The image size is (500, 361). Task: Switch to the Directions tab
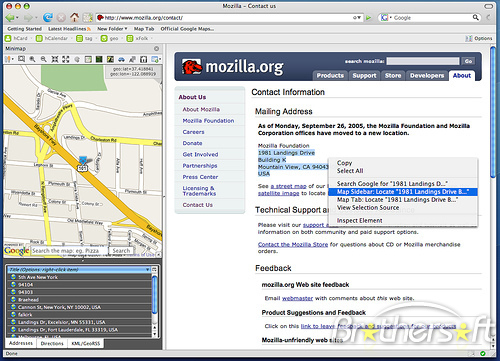coord(52,343)
